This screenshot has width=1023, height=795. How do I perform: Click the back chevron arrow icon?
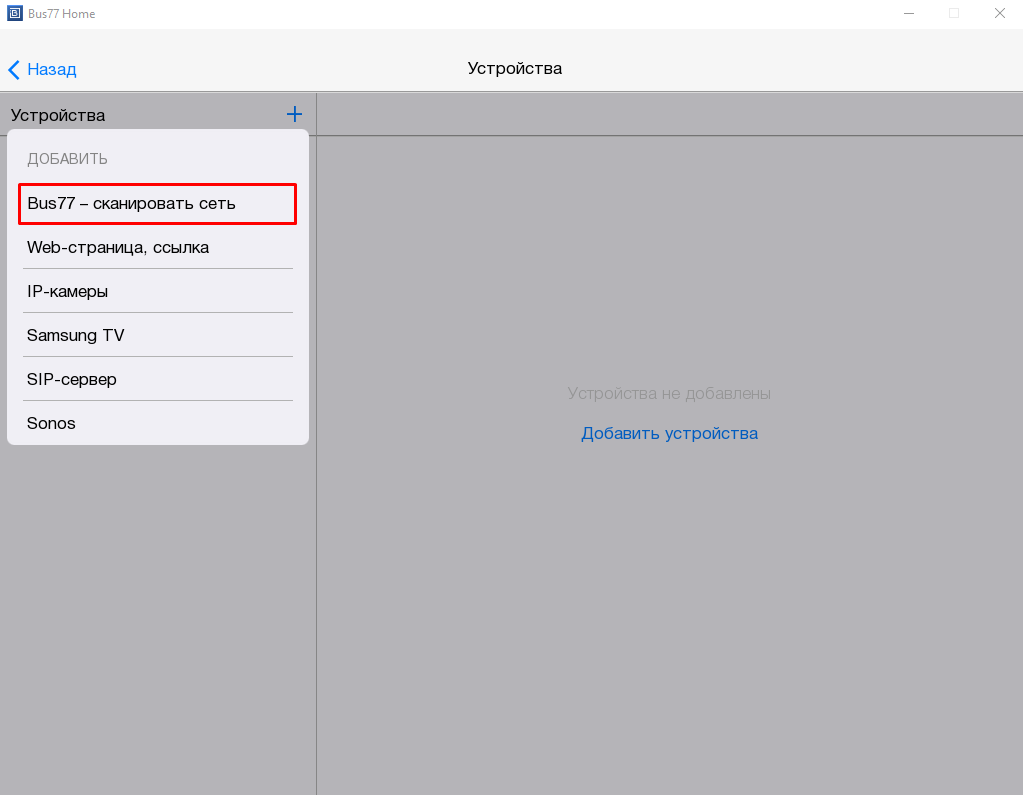point(14,69)
